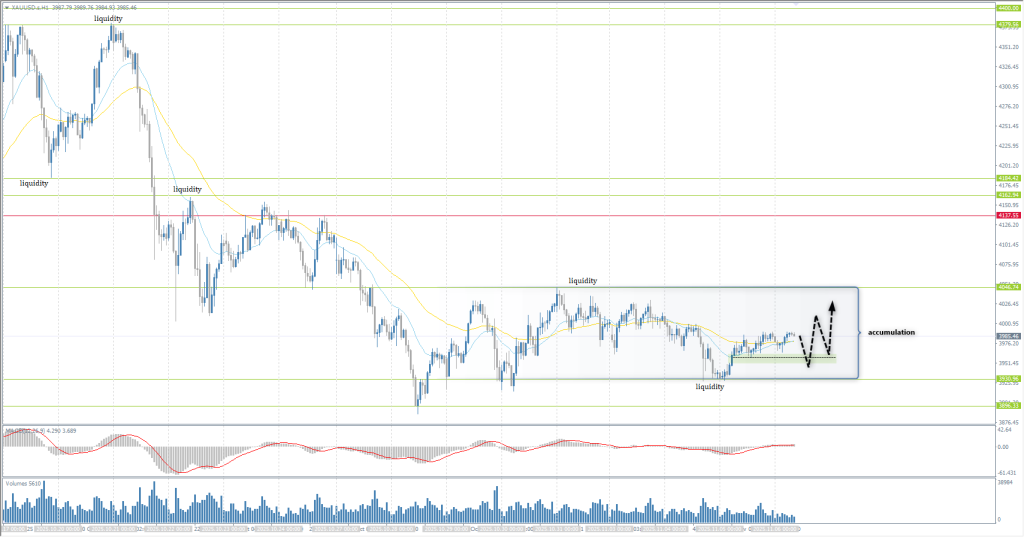
Task: Click the 4184.42 green price tag
Action: (1007, 178)
